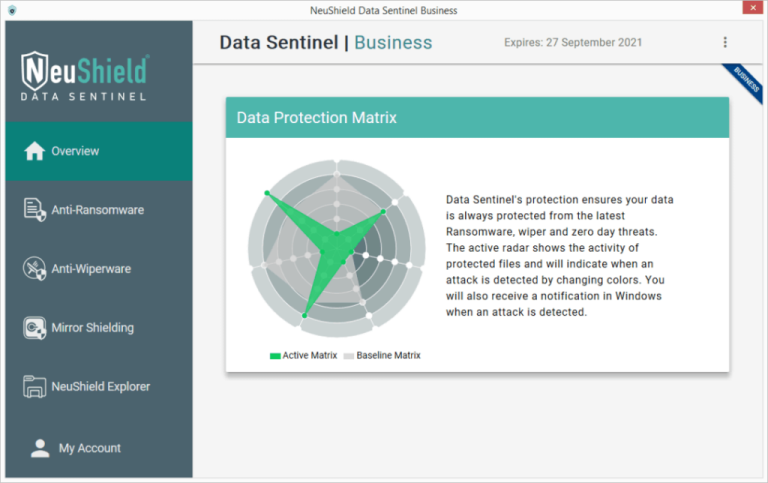Click the expiry date text
The height and width of the screenshot is (483, 768).
[573, 43]
